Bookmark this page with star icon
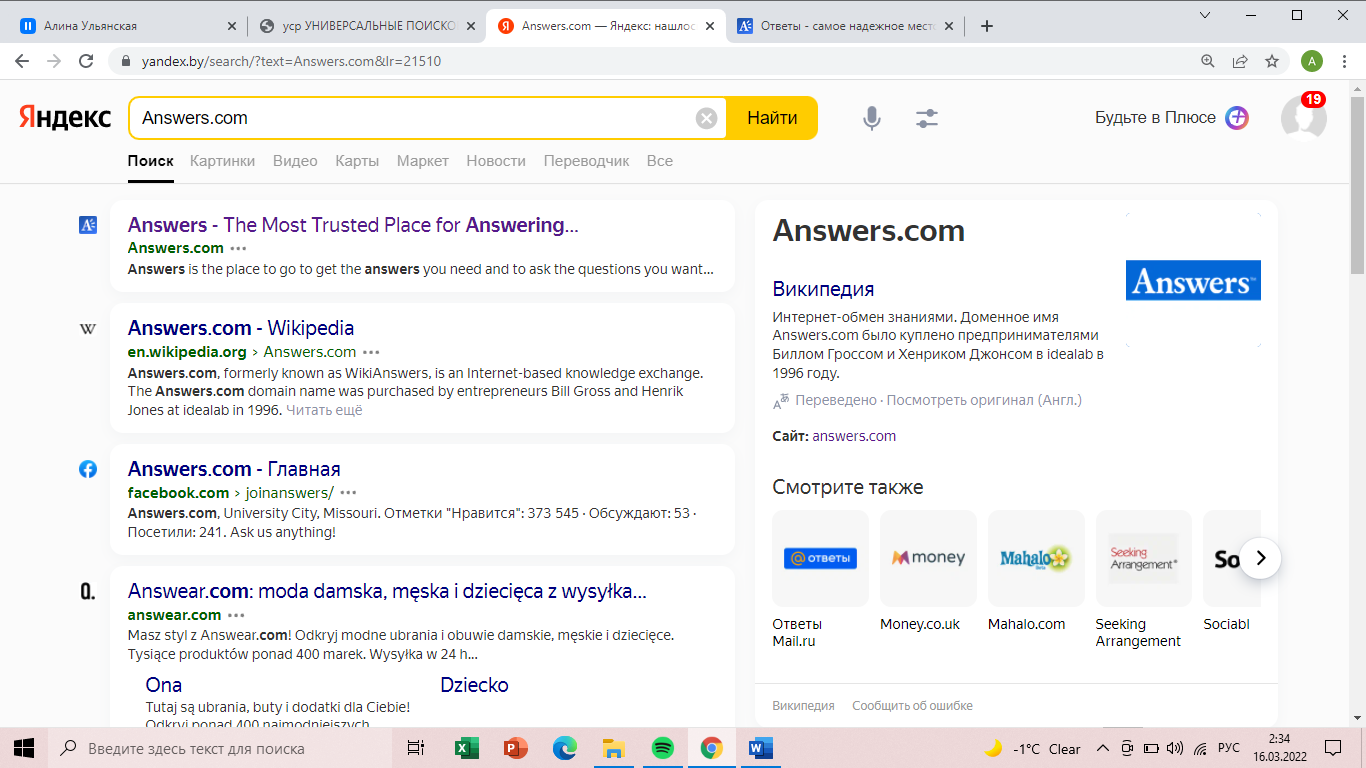1366x768 pixels. point(1272,61)
